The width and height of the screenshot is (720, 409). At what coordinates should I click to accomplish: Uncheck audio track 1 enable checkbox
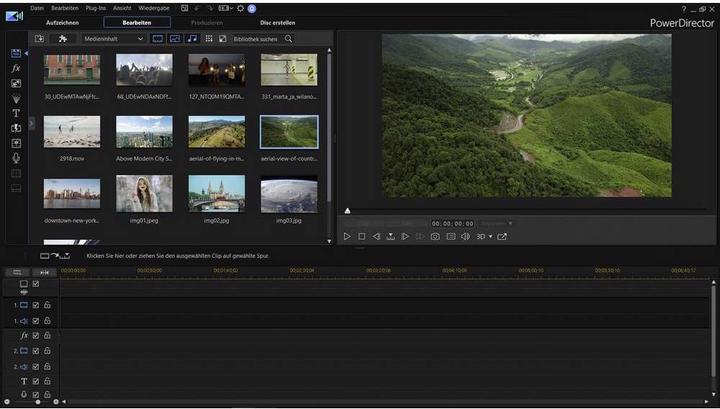[36, 321]
